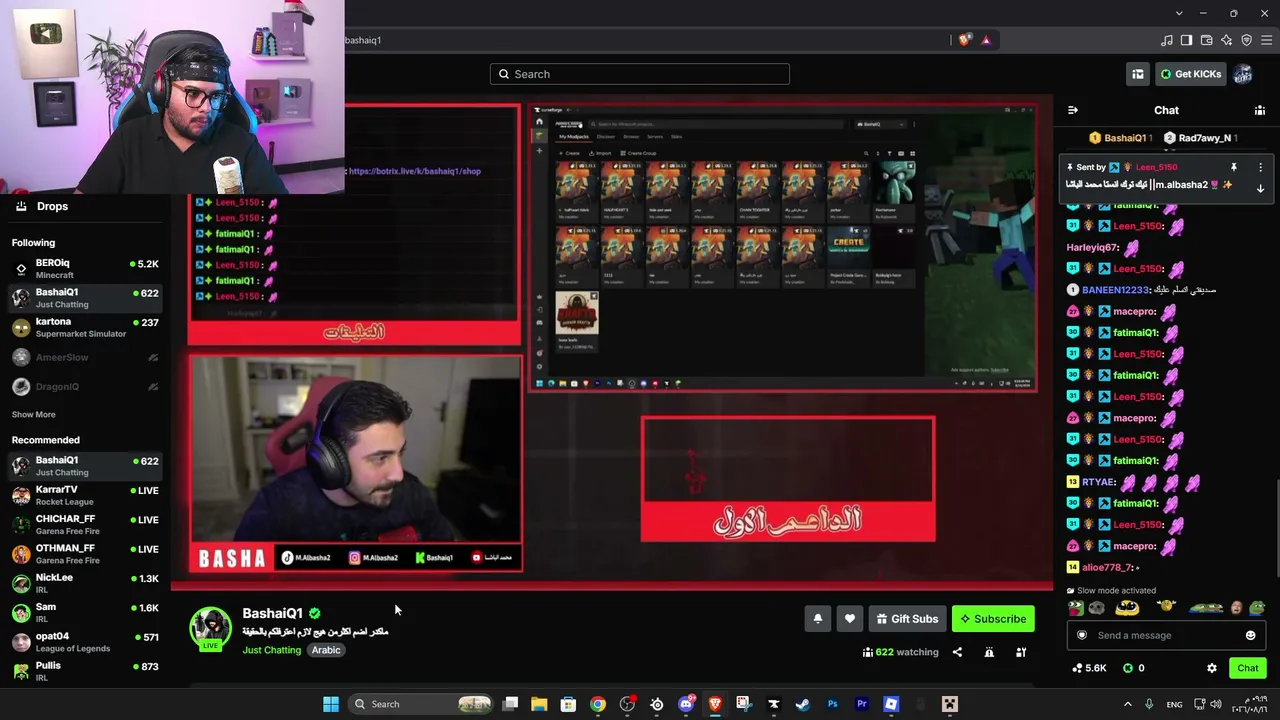Open the profile avatar menu
The image size is (1280, 720).
pos(1243,74)
